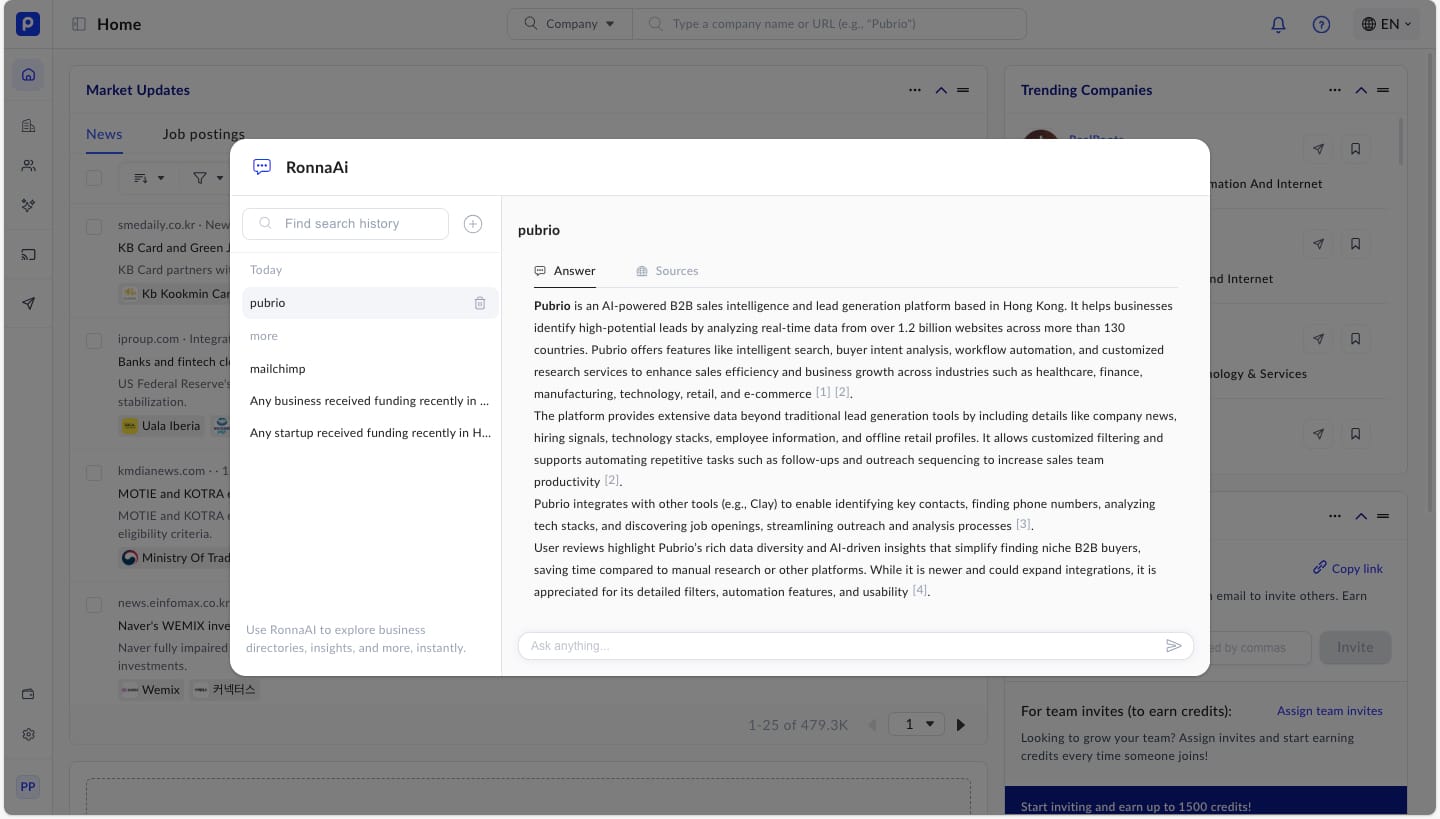This screenshot has height=819, width=1440.
Task: Expand the page number dropdown
Action: (917, 724)
